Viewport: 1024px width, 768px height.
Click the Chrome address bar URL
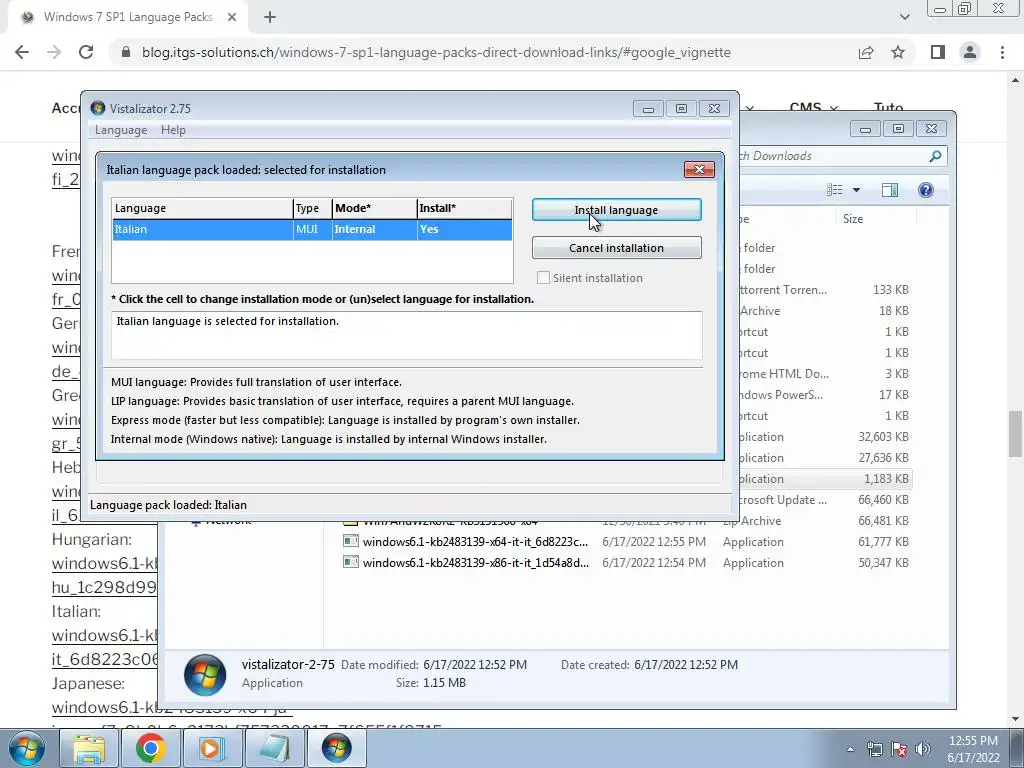coord(436,52)
